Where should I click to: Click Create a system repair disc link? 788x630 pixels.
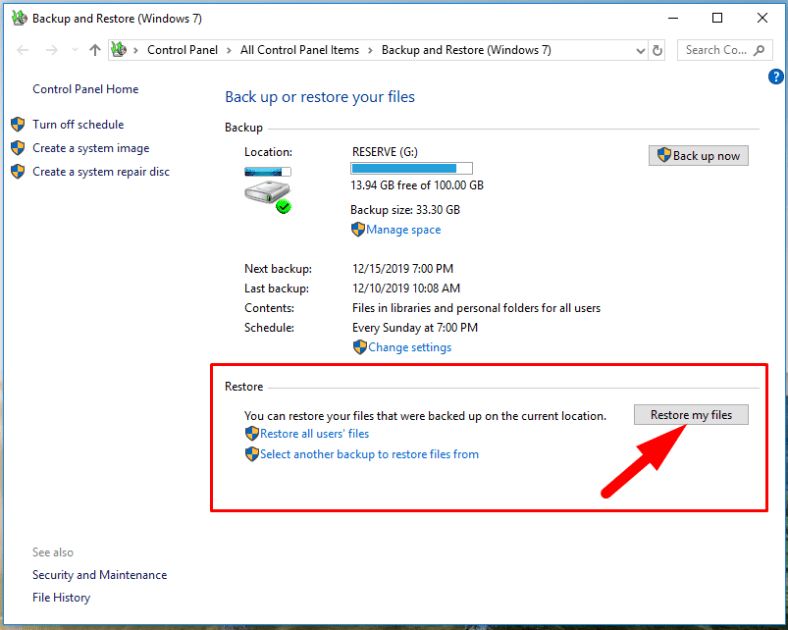pos(101,172)
